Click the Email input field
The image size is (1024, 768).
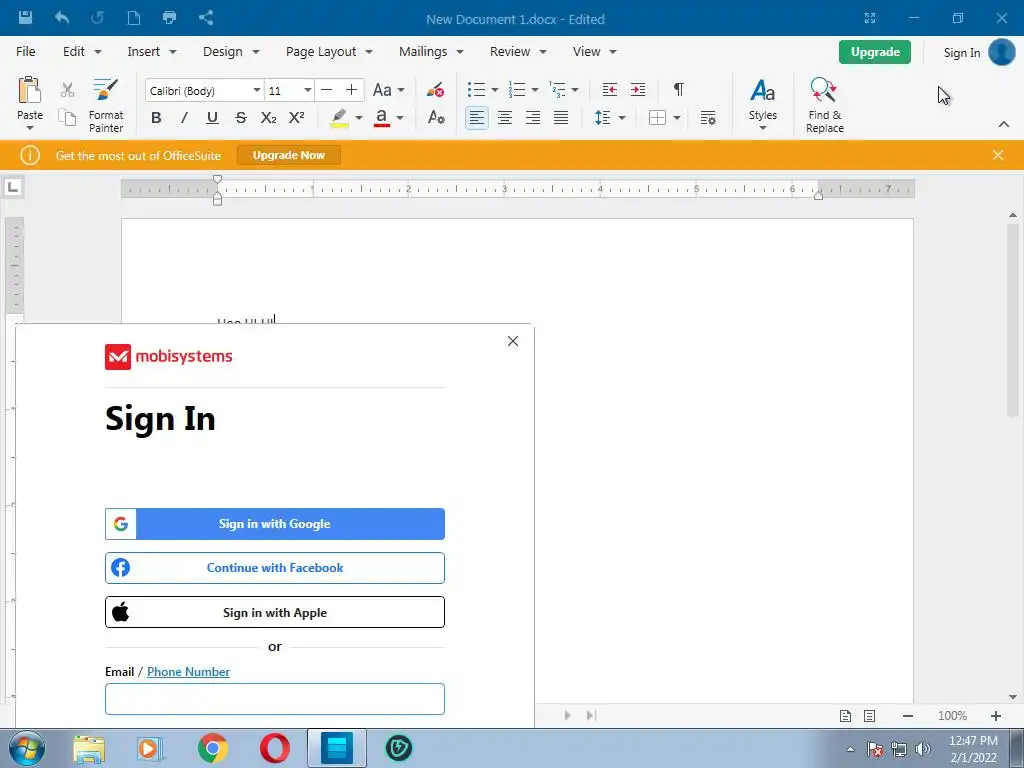pyautogui.click(x=275, y=699)
